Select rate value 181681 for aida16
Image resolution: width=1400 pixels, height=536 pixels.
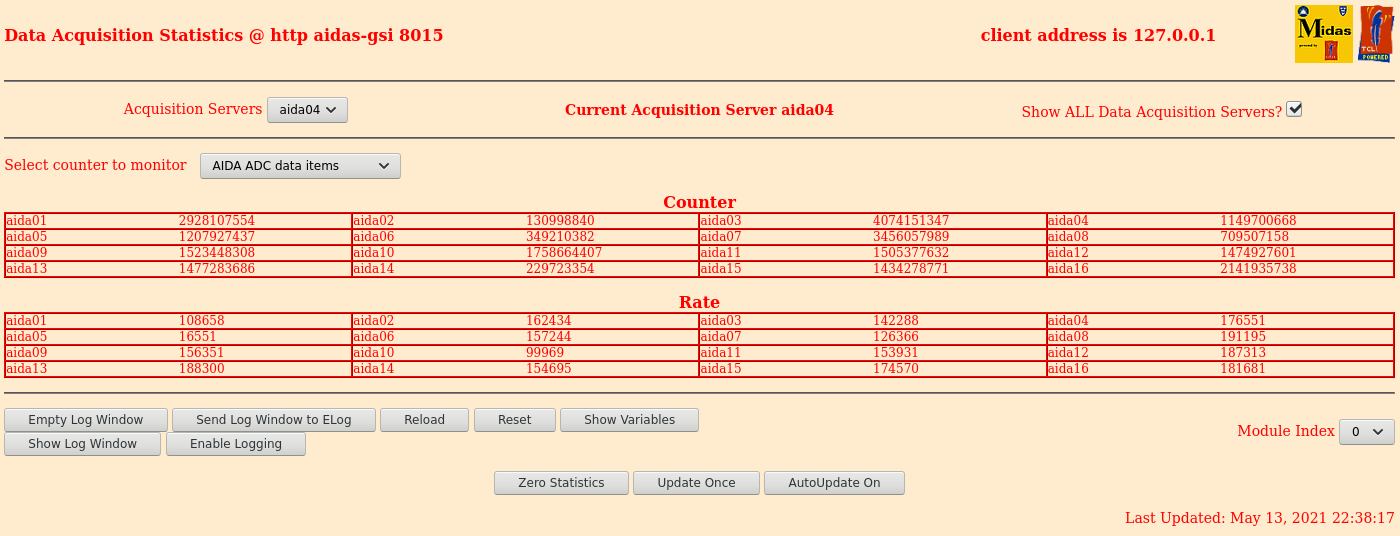click(x=1243, y=369)
